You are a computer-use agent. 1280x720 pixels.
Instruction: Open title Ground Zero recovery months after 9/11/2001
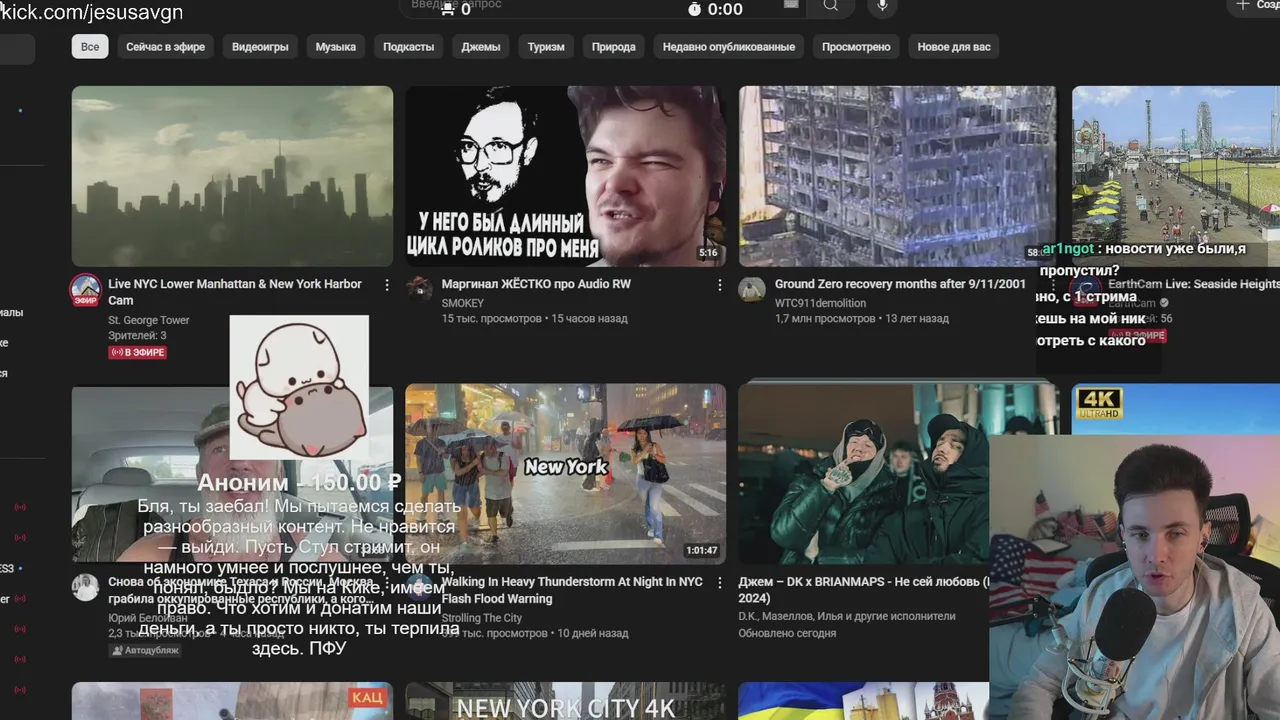click(x=900, y=284)
